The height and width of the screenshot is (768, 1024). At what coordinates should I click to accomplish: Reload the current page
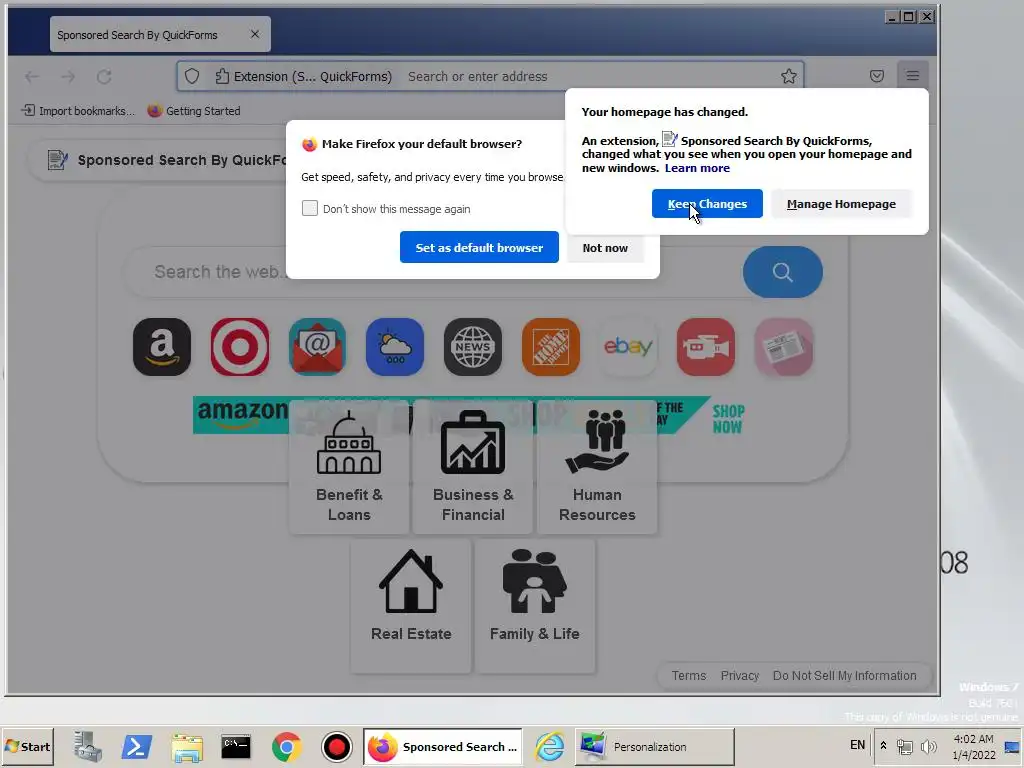(104, 76)
